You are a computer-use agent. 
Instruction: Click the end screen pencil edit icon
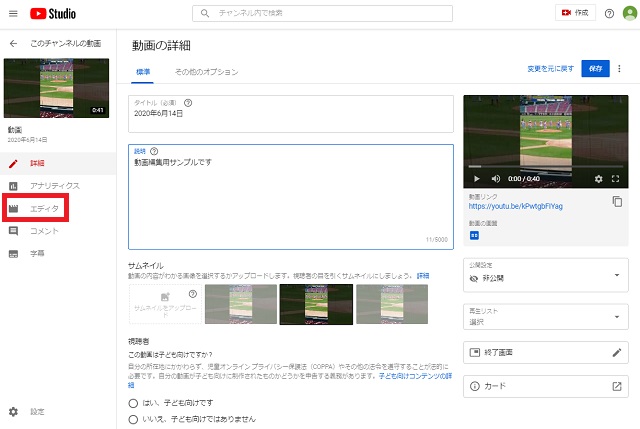click(x=617, y=352)
